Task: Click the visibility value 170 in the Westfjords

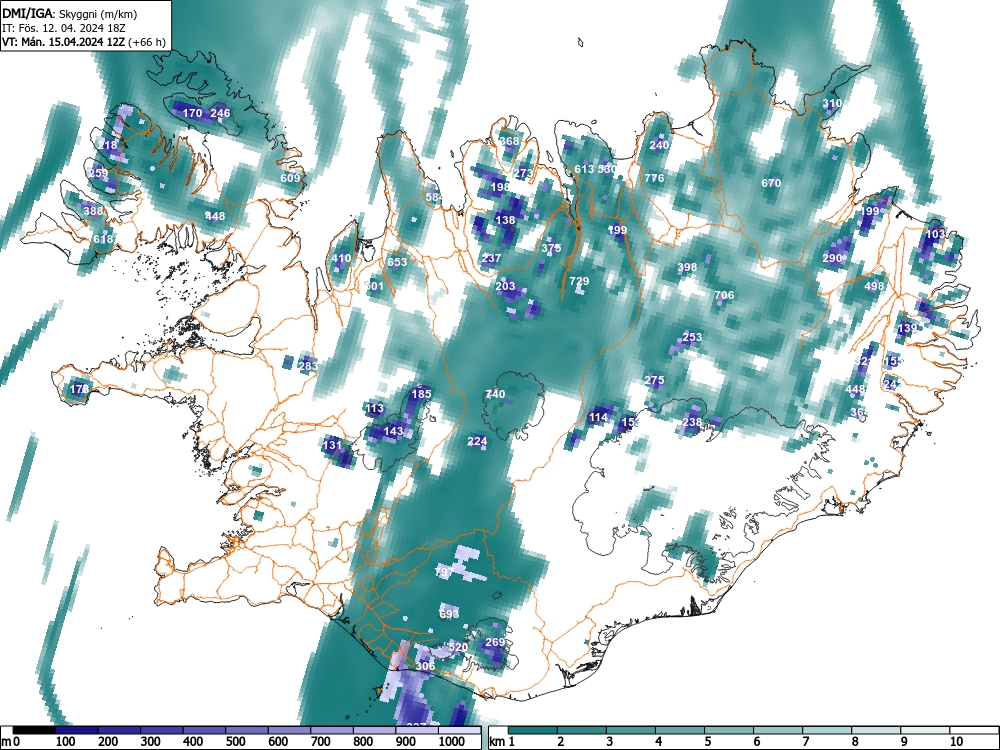Action: [x=192, y=113]
